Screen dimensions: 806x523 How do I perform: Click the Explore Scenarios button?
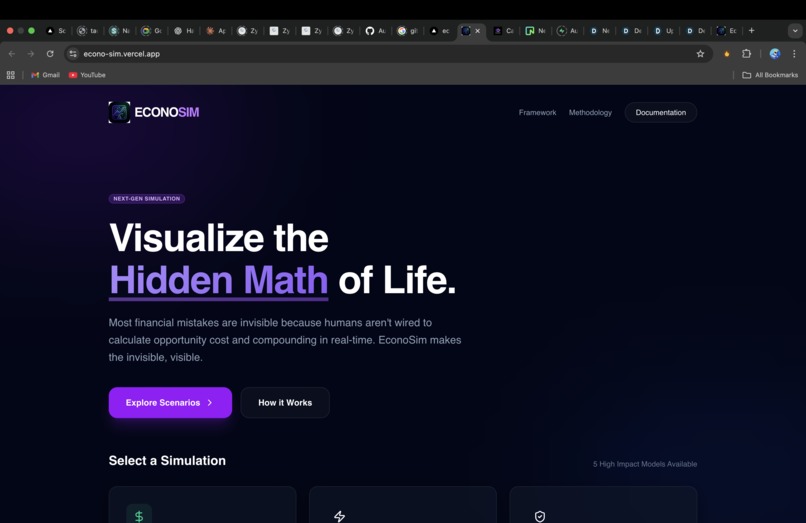tap(170, 403)
